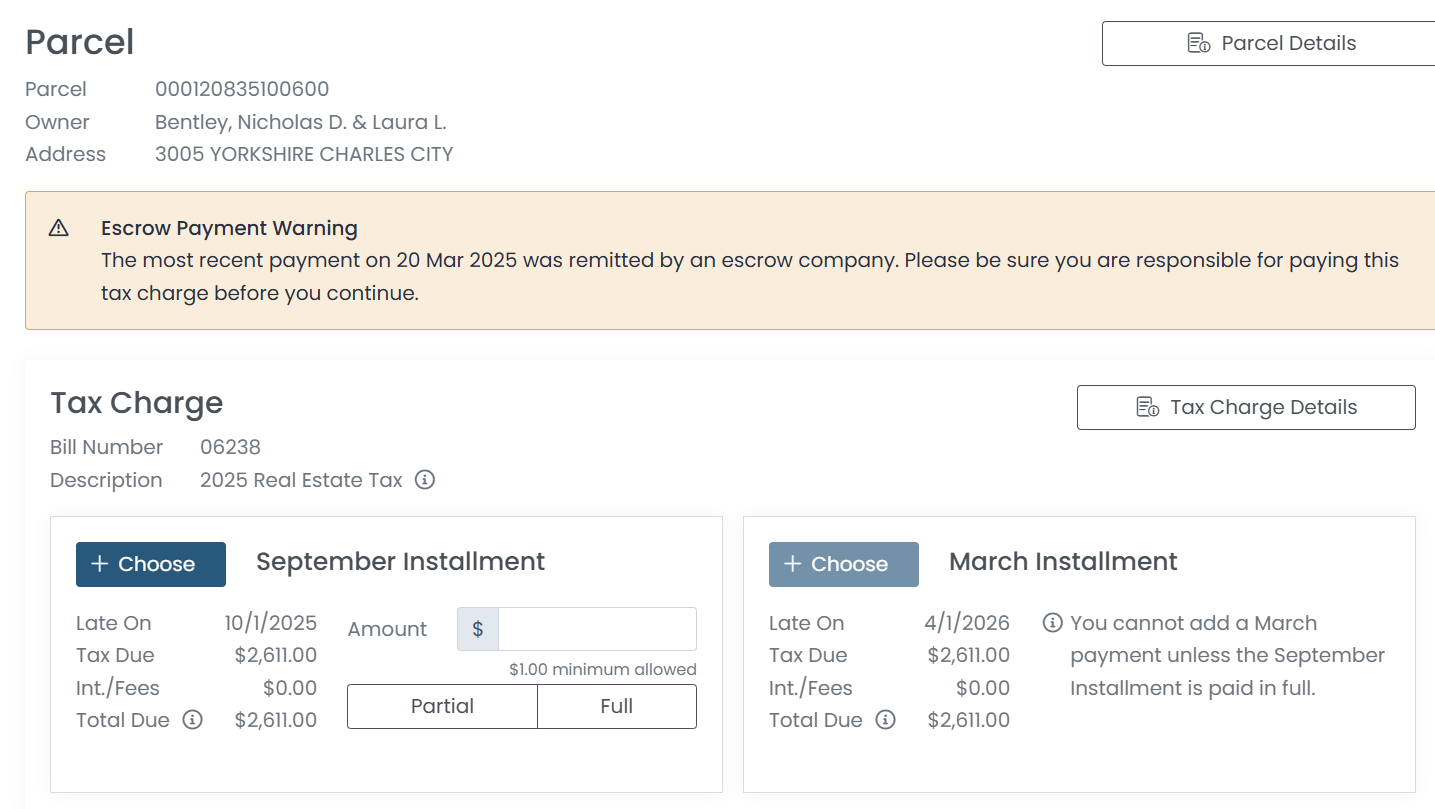Click the Escrow Payment Warning triangle icon
Viewport: 1435px width, 809px height.
[59, 228]
